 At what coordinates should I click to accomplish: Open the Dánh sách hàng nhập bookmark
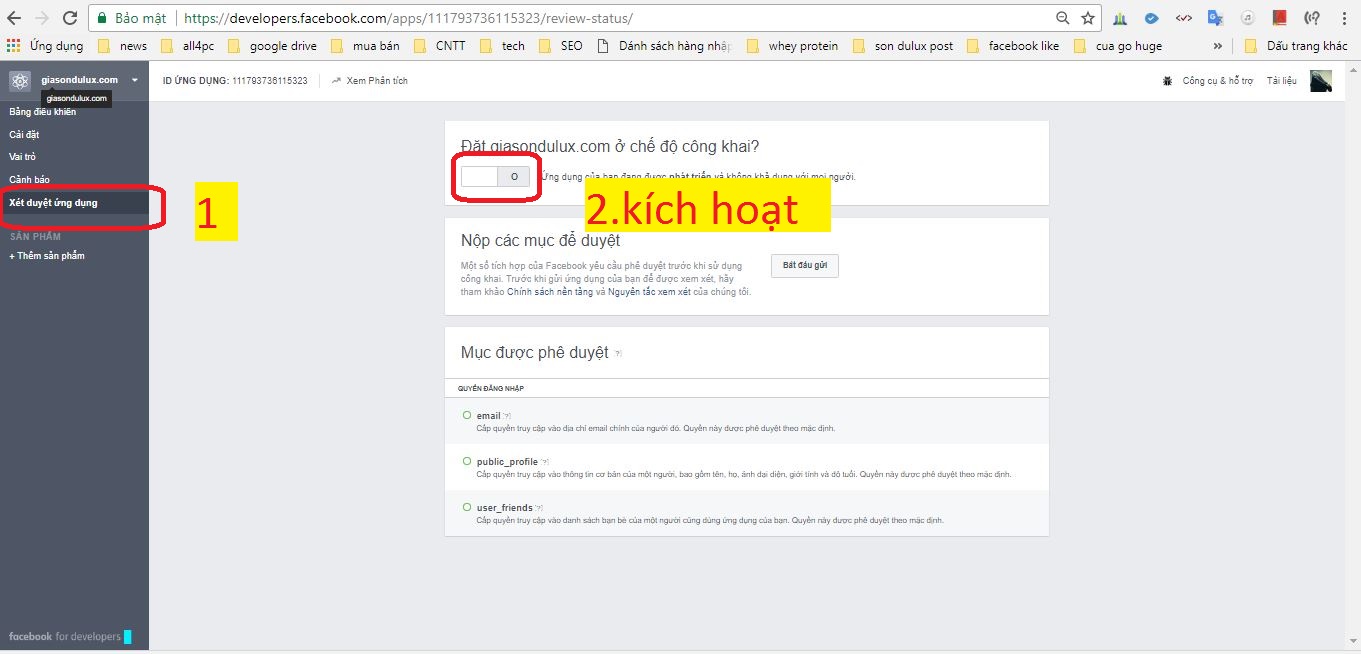click(x=665, y=46)
